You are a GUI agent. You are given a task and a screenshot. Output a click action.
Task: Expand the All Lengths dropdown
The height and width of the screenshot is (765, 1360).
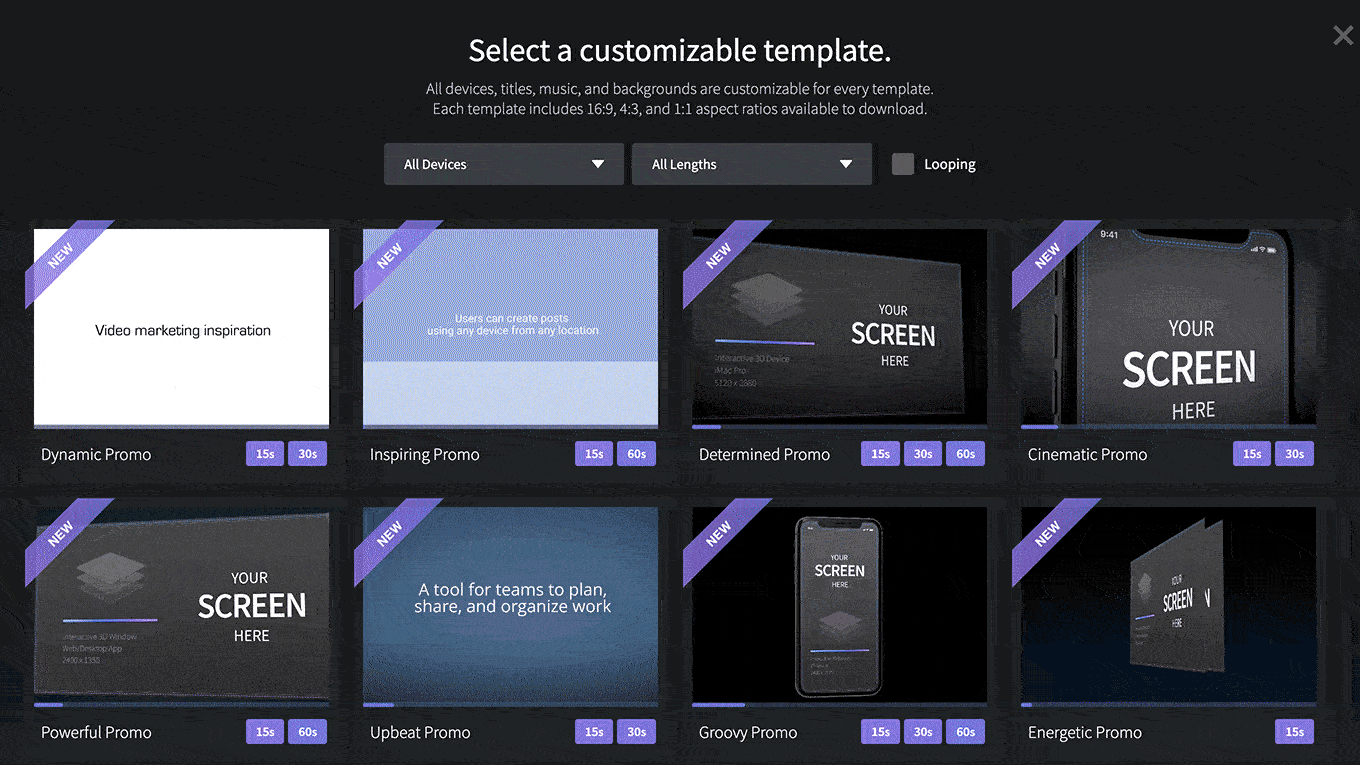[751, 164]
